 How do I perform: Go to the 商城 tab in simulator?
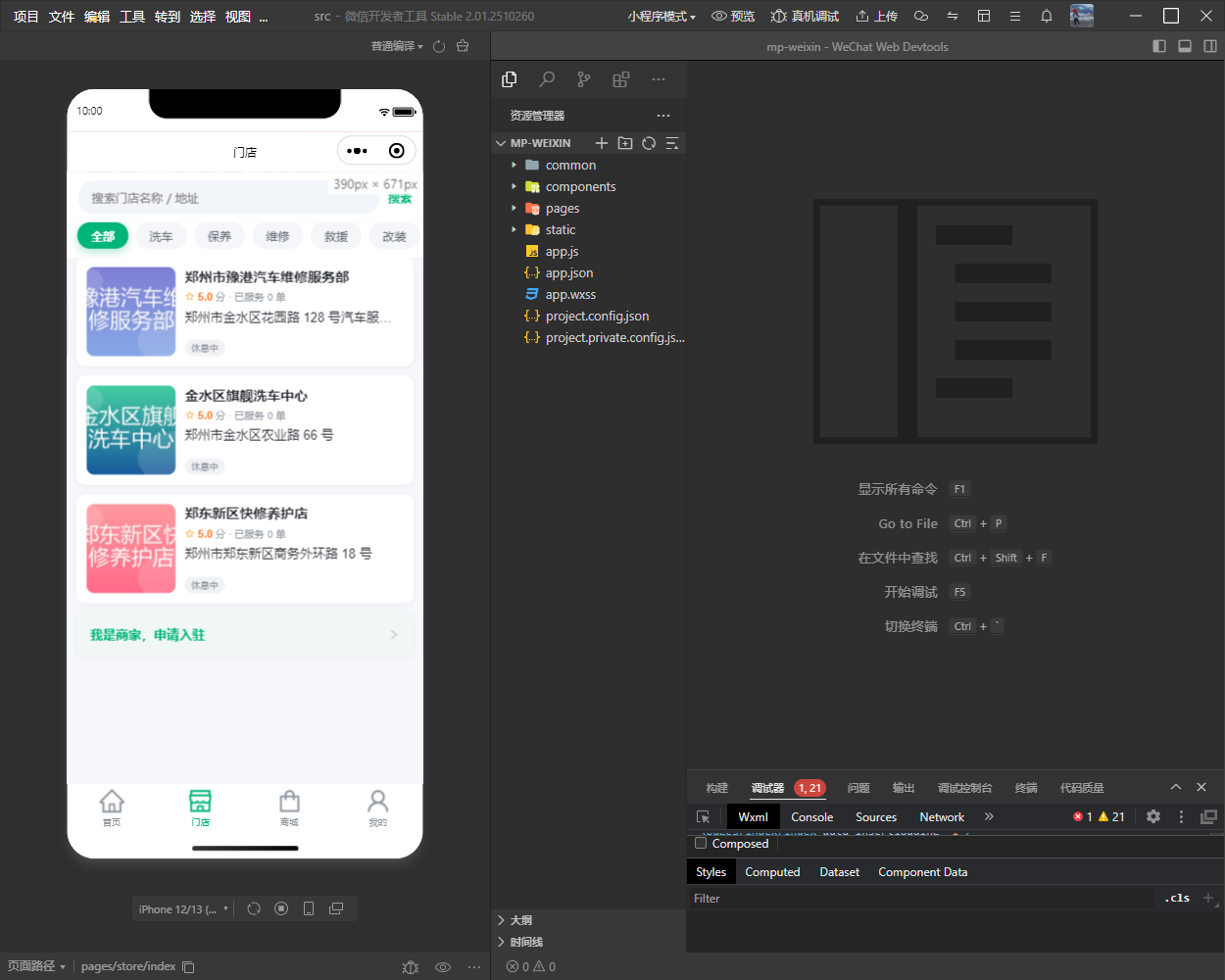coord(289,808)
